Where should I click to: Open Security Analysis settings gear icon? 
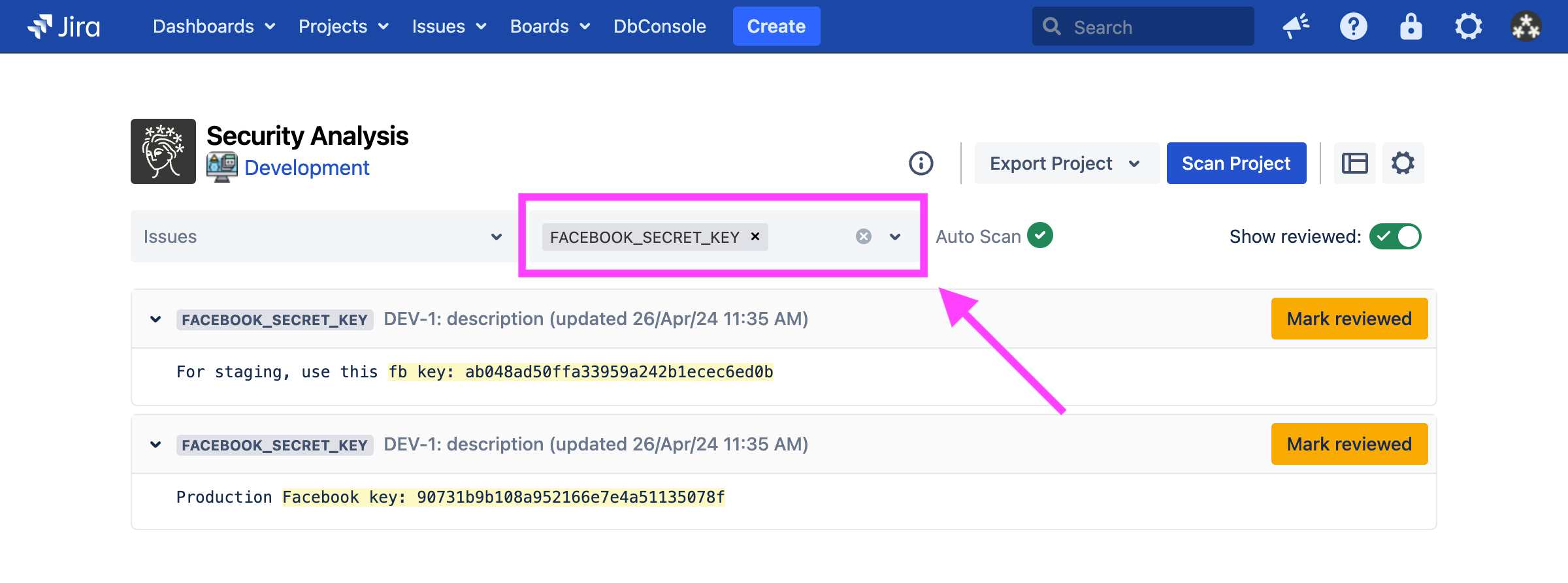pos(1403,163)
